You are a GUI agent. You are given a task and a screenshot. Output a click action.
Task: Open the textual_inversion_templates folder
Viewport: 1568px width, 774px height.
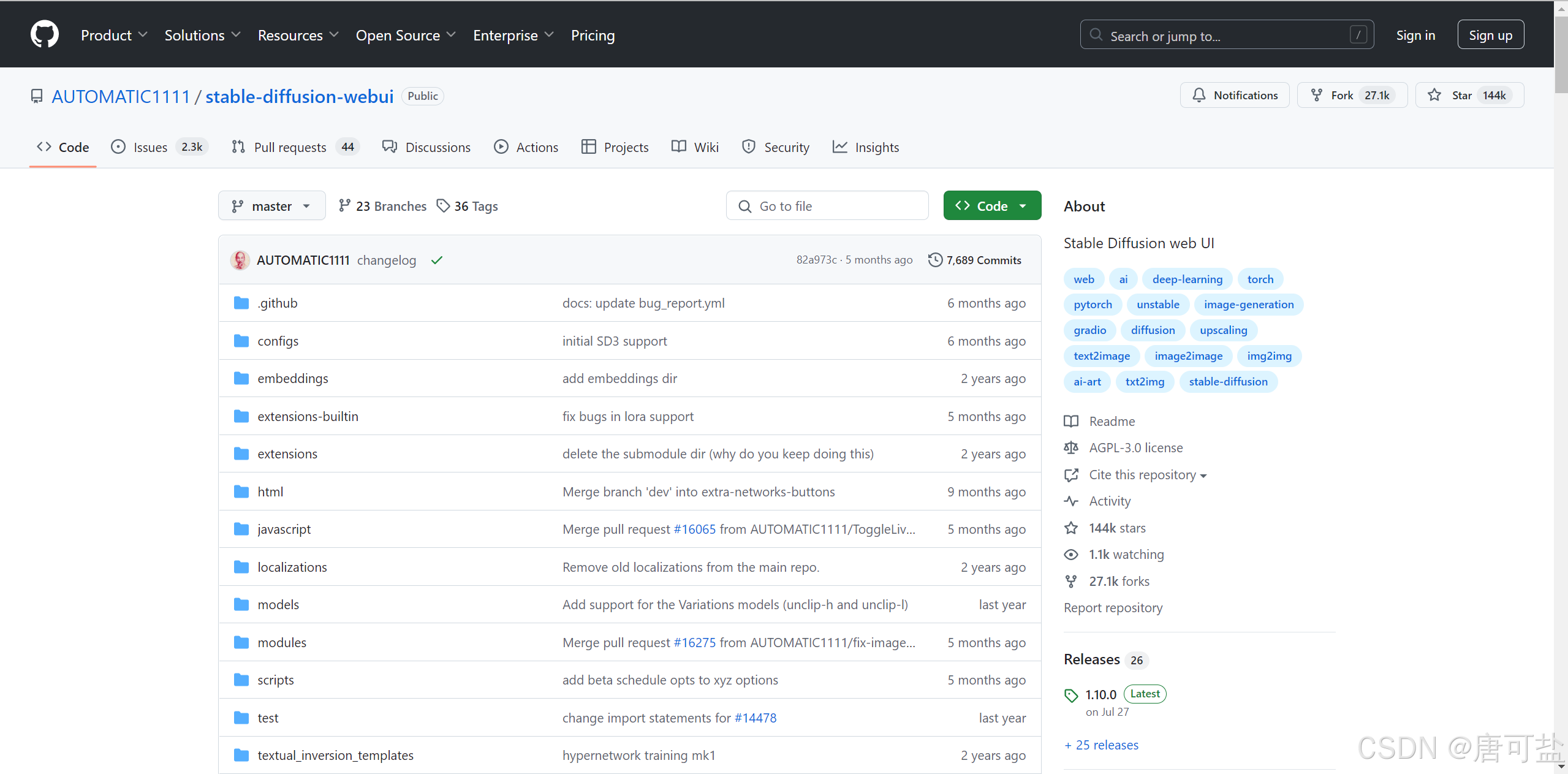pos(335,755)
